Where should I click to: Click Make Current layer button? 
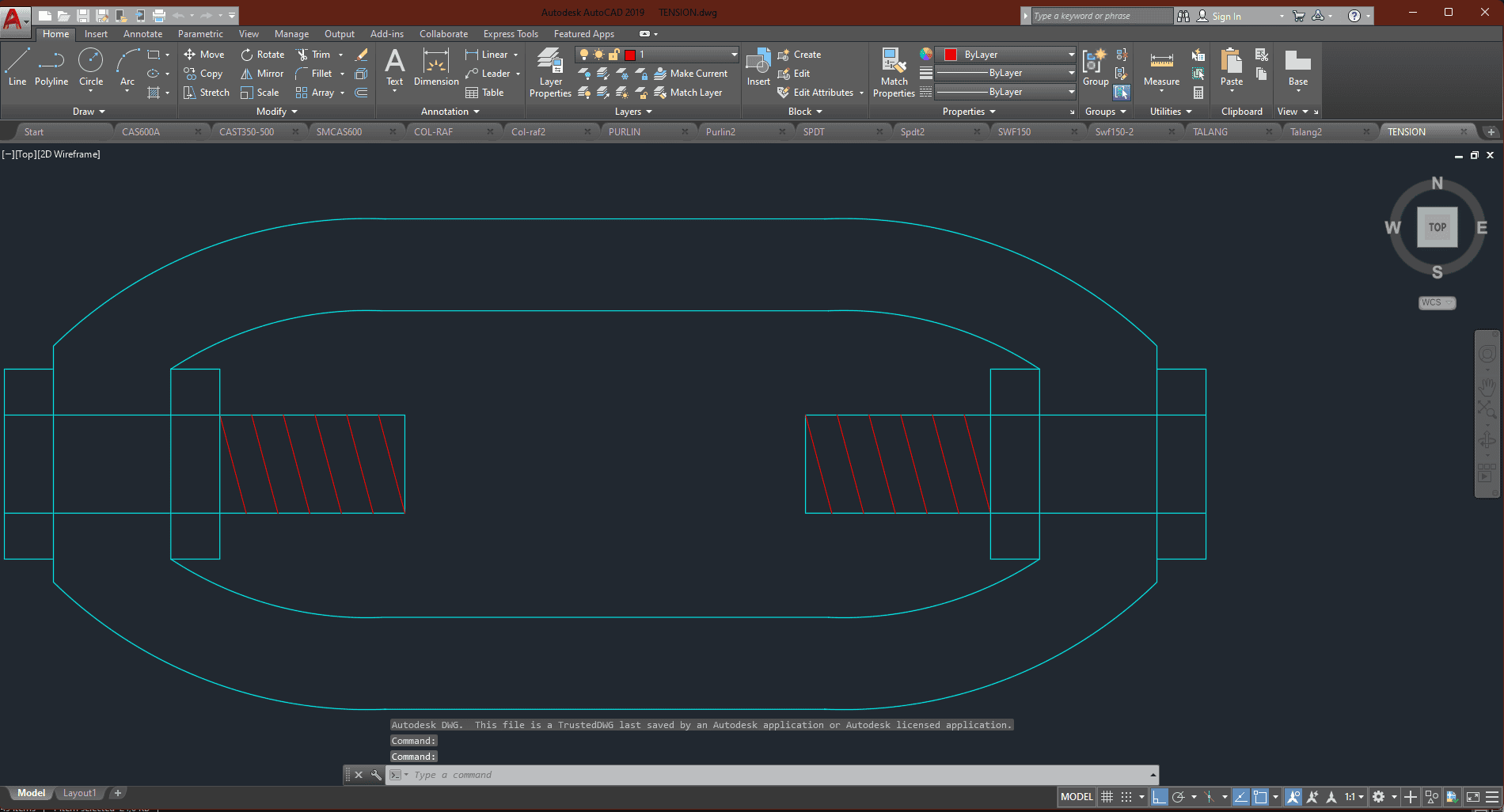(x=690, y=74)
